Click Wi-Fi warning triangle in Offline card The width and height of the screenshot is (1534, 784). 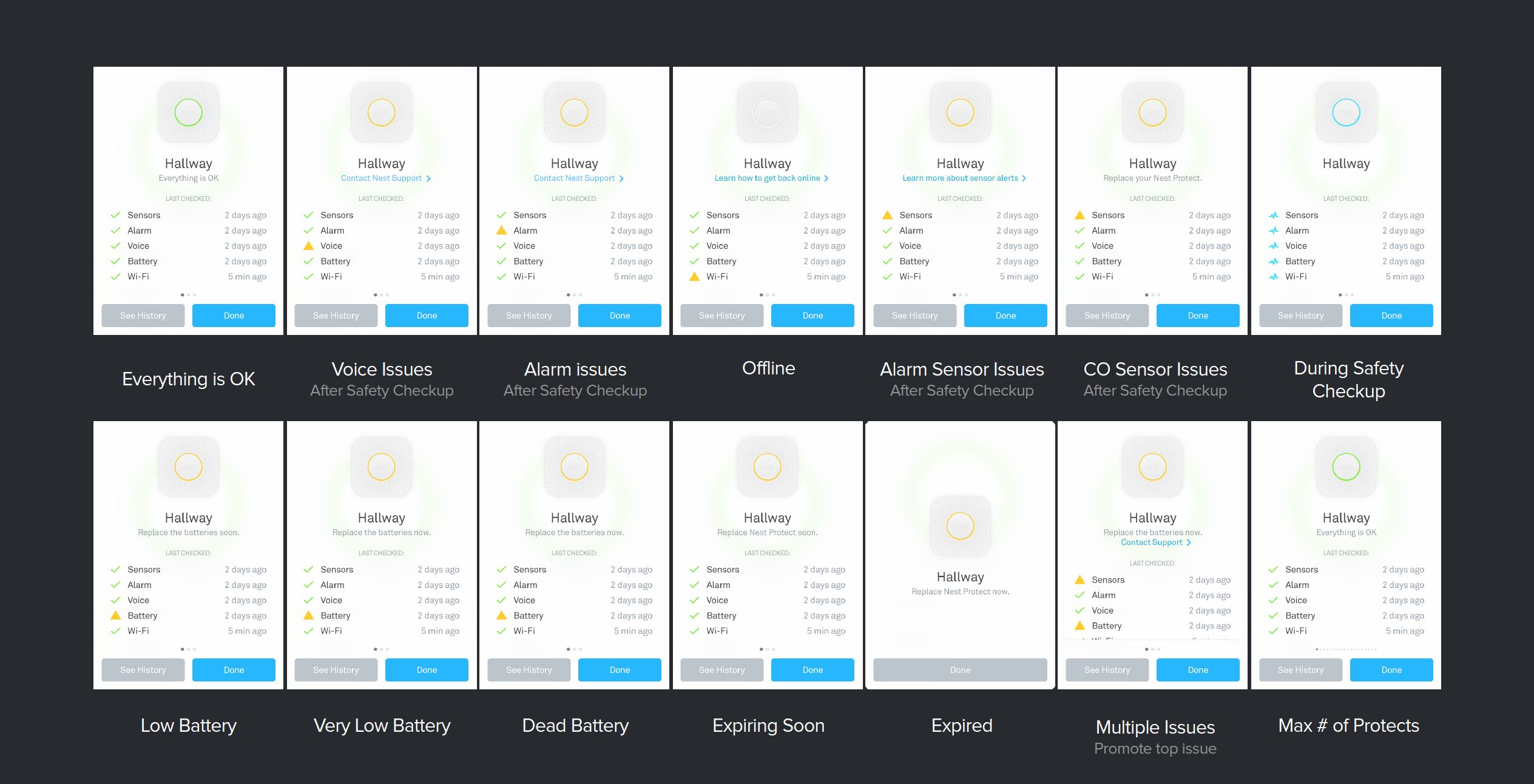694,277
